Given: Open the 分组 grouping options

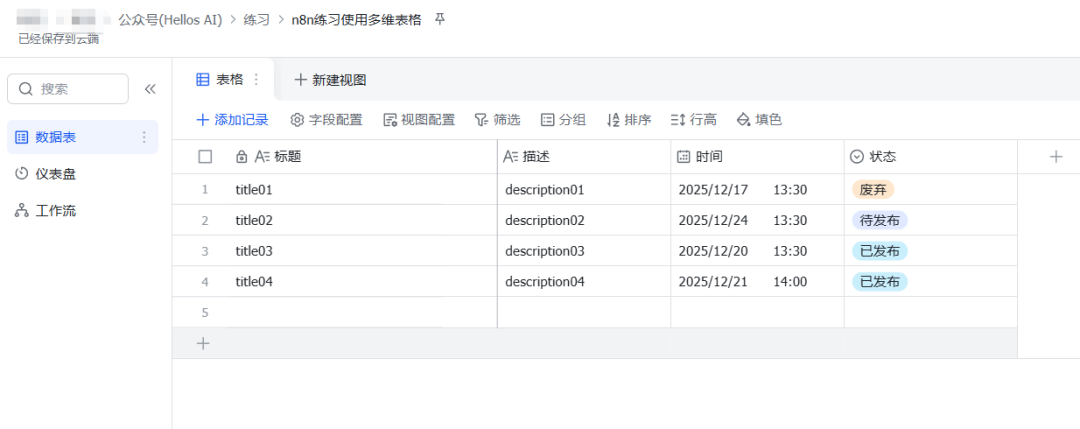Looking at the screenshot, I should (563, 120).
